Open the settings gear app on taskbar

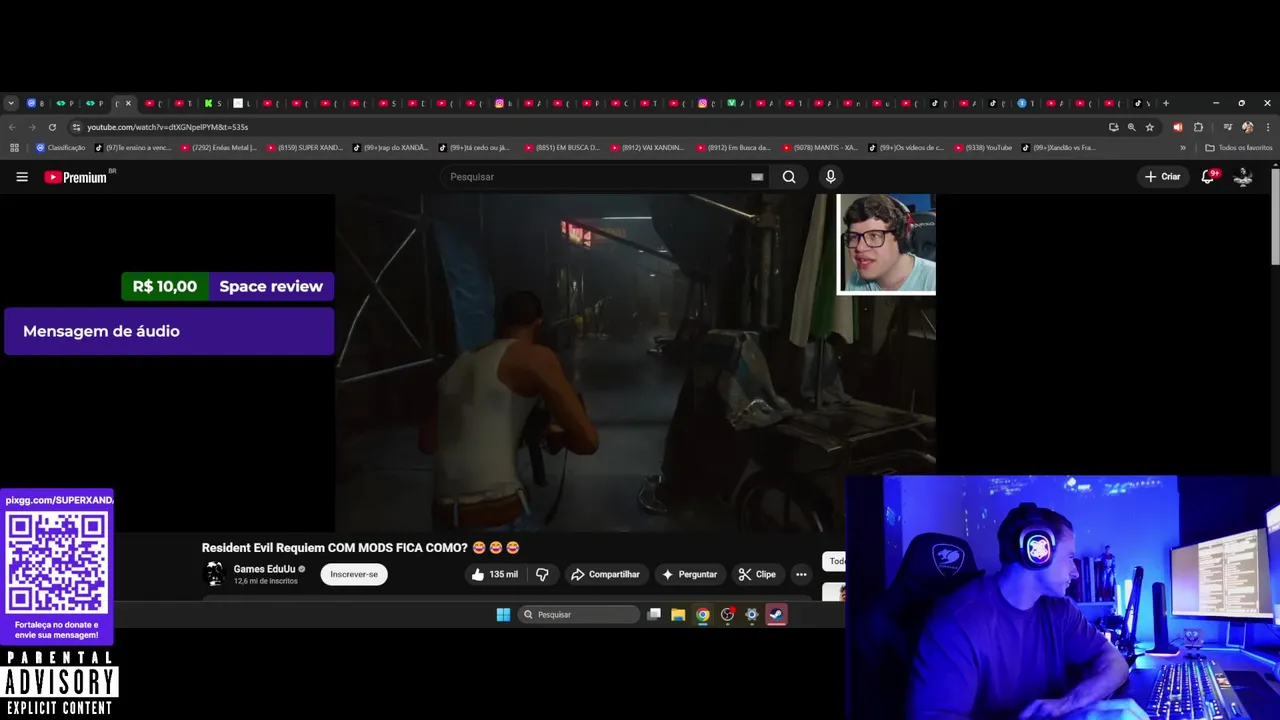point(752,615)
